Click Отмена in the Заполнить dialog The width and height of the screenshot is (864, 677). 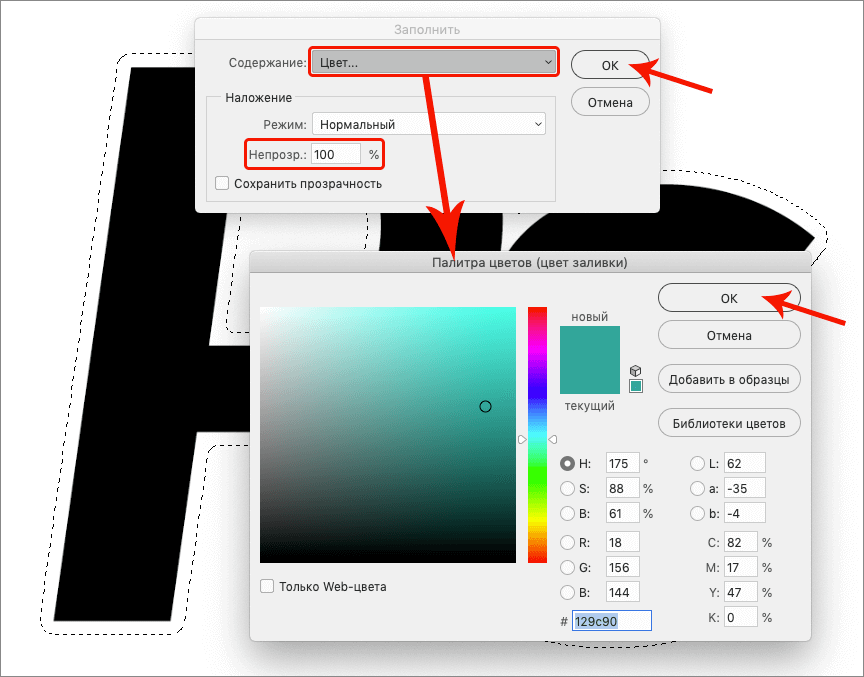(610, 102)
